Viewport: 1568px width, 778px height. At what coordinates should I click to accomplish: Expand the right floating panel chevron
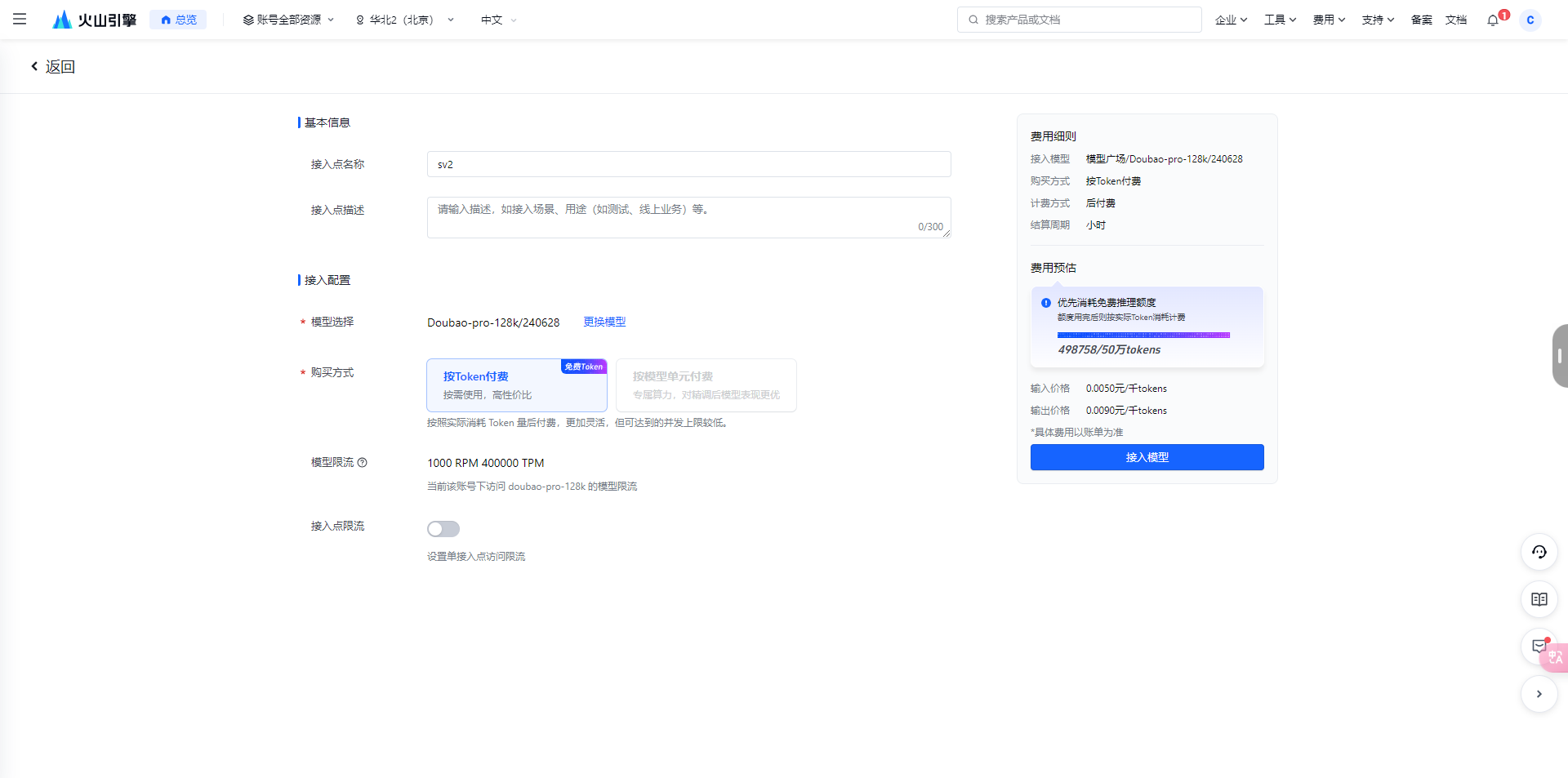point(1539,694)
